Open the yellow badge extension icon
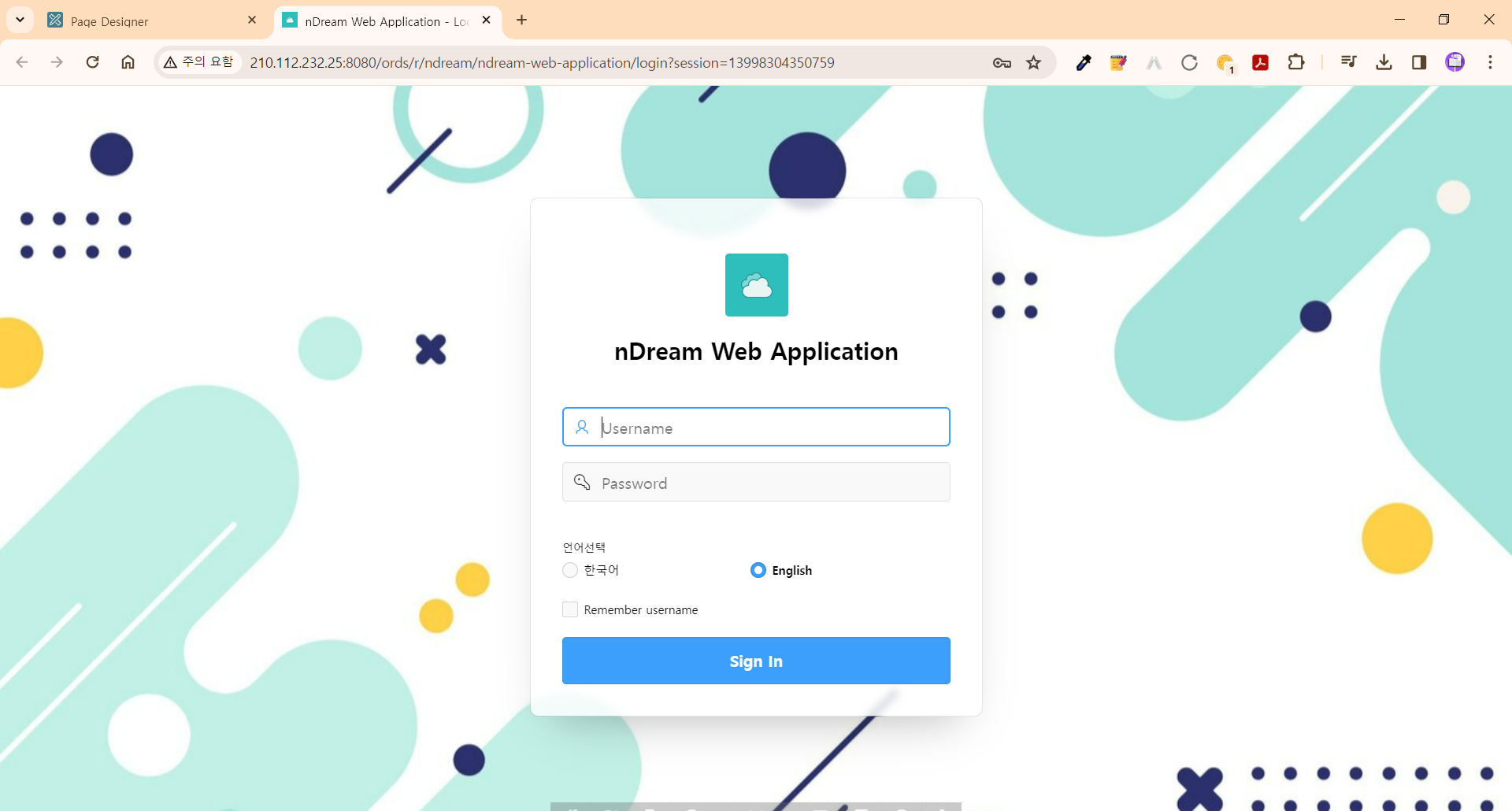 coord(1225,63)
